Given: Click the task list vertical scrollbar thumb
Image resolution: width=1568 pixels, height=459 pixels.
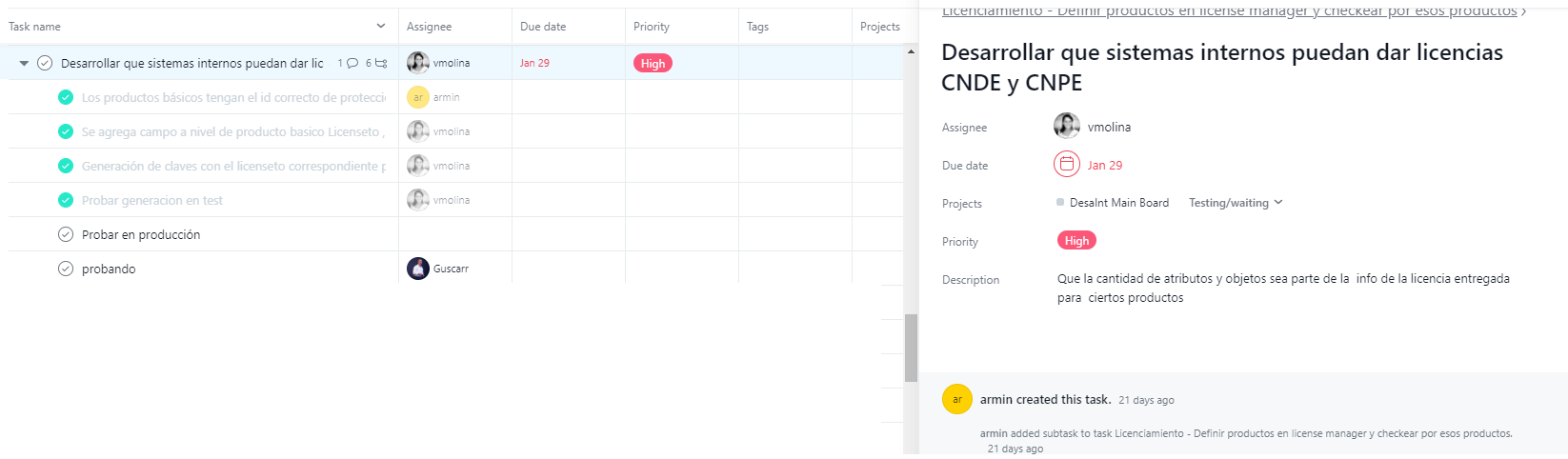Looking at the screenshot, I should click(911, 348).
